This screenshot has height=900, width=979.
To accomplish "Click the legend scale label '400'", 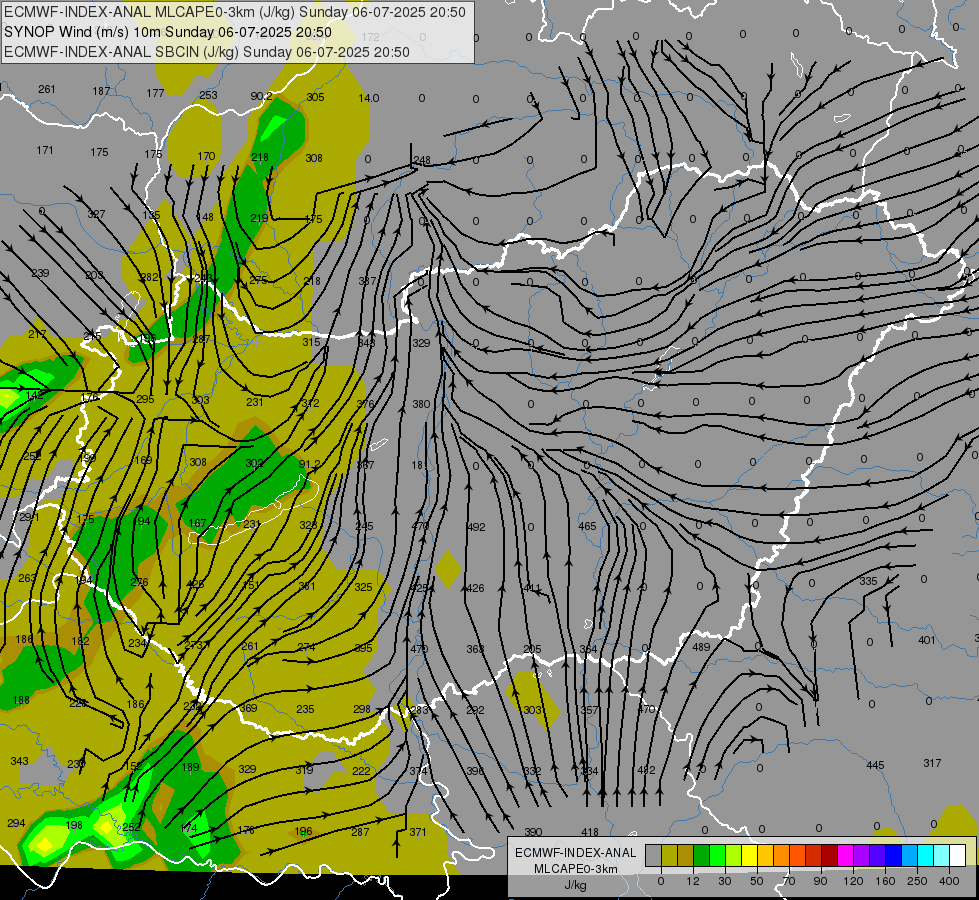I will click(x=949, y=881).
